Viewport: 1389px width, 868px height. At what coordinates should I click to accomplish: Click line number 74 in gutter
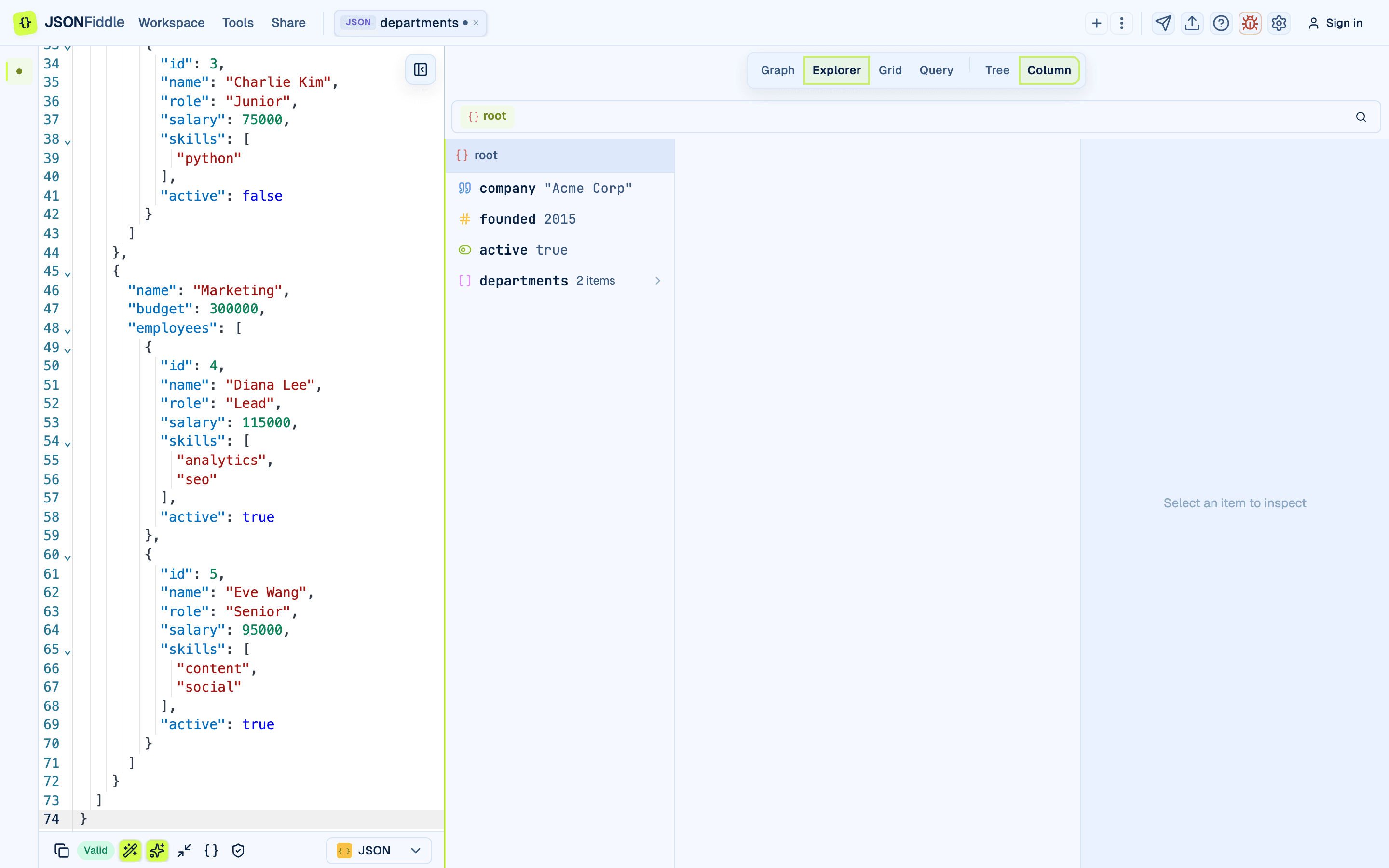point(51,819)
